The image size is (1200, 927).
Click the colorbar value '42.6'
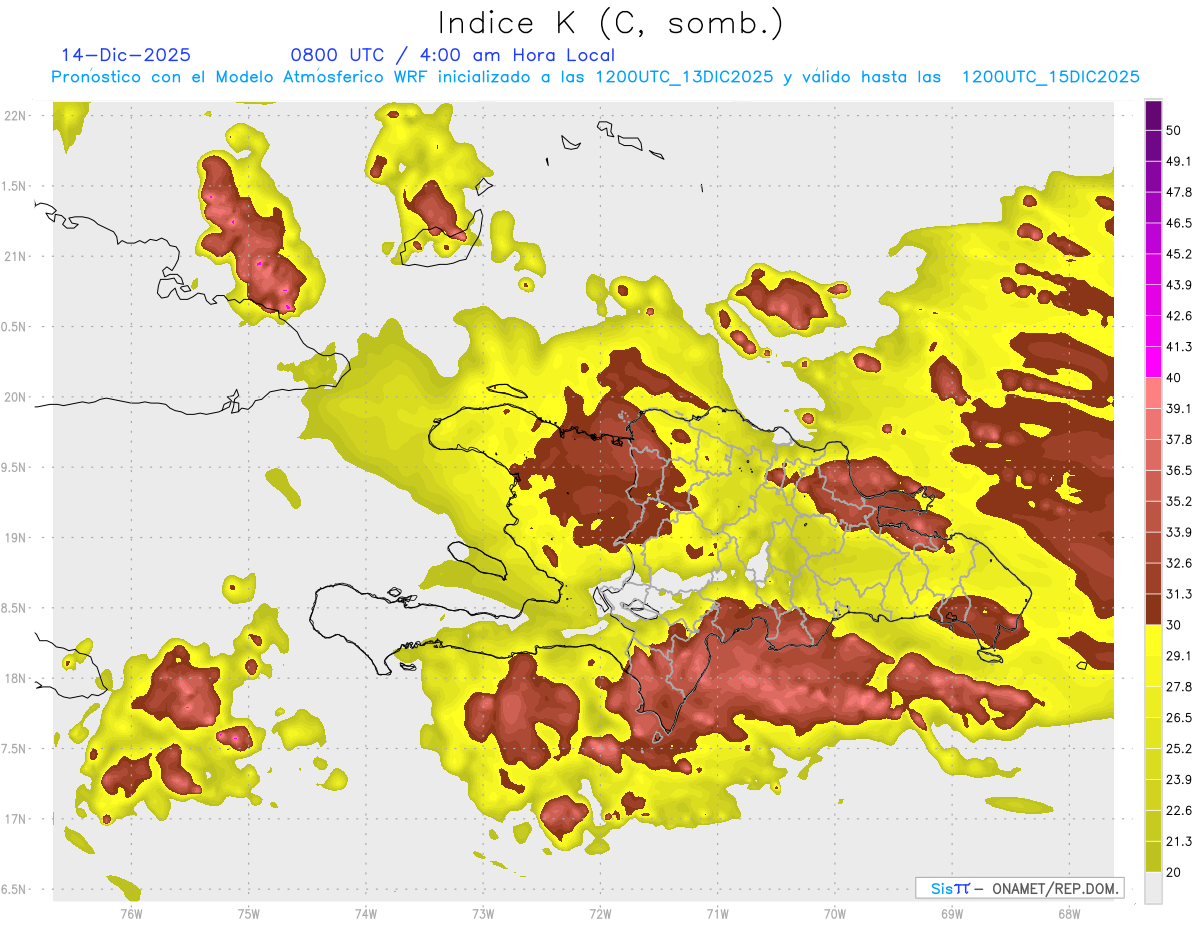click(x=1179, y=316)
